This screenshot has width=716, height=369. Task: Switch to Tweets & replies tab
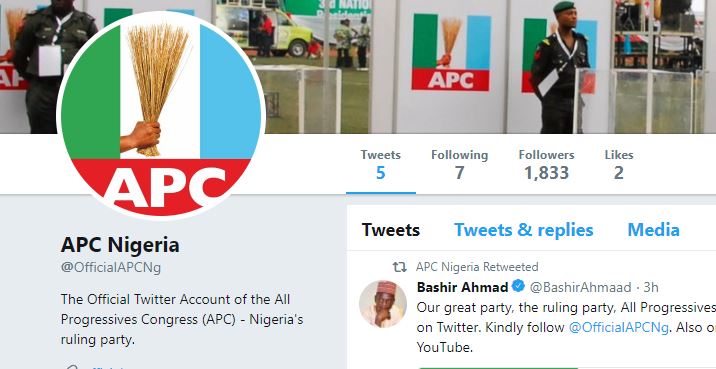click(x=524, y=230)
